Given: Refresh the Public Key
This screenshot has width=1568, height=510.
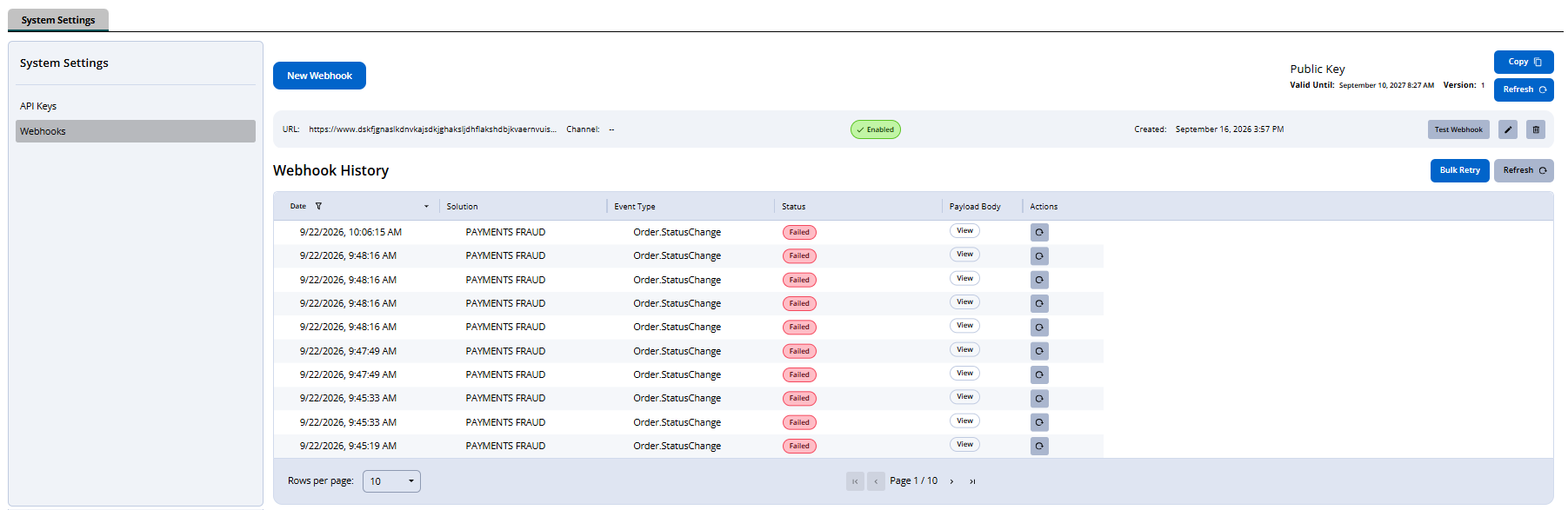Looking at the screenshot, I should pos(1524,89).
